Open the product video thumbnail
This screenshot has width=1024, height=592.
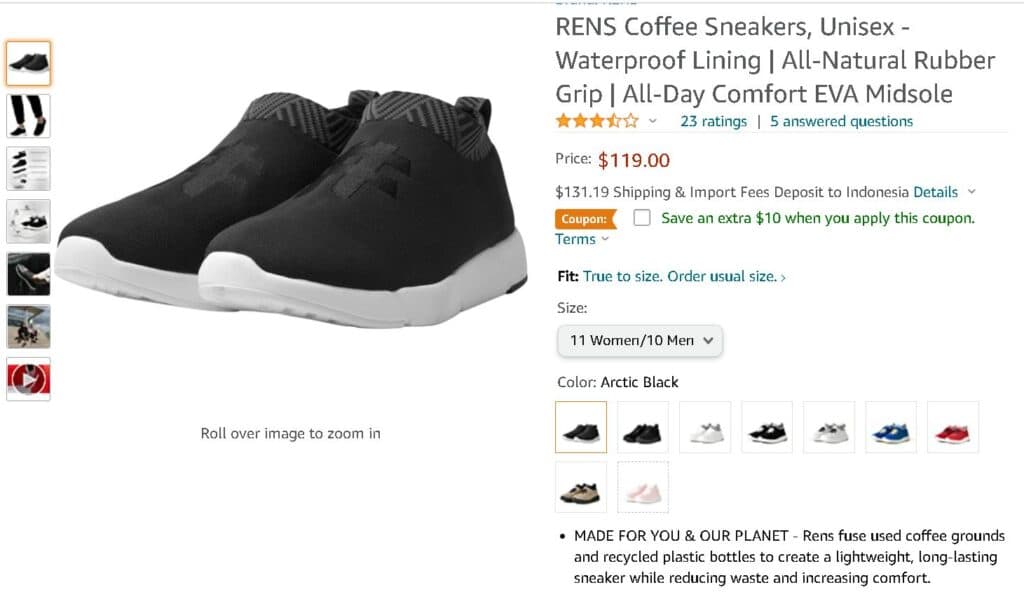pos(28,379)
